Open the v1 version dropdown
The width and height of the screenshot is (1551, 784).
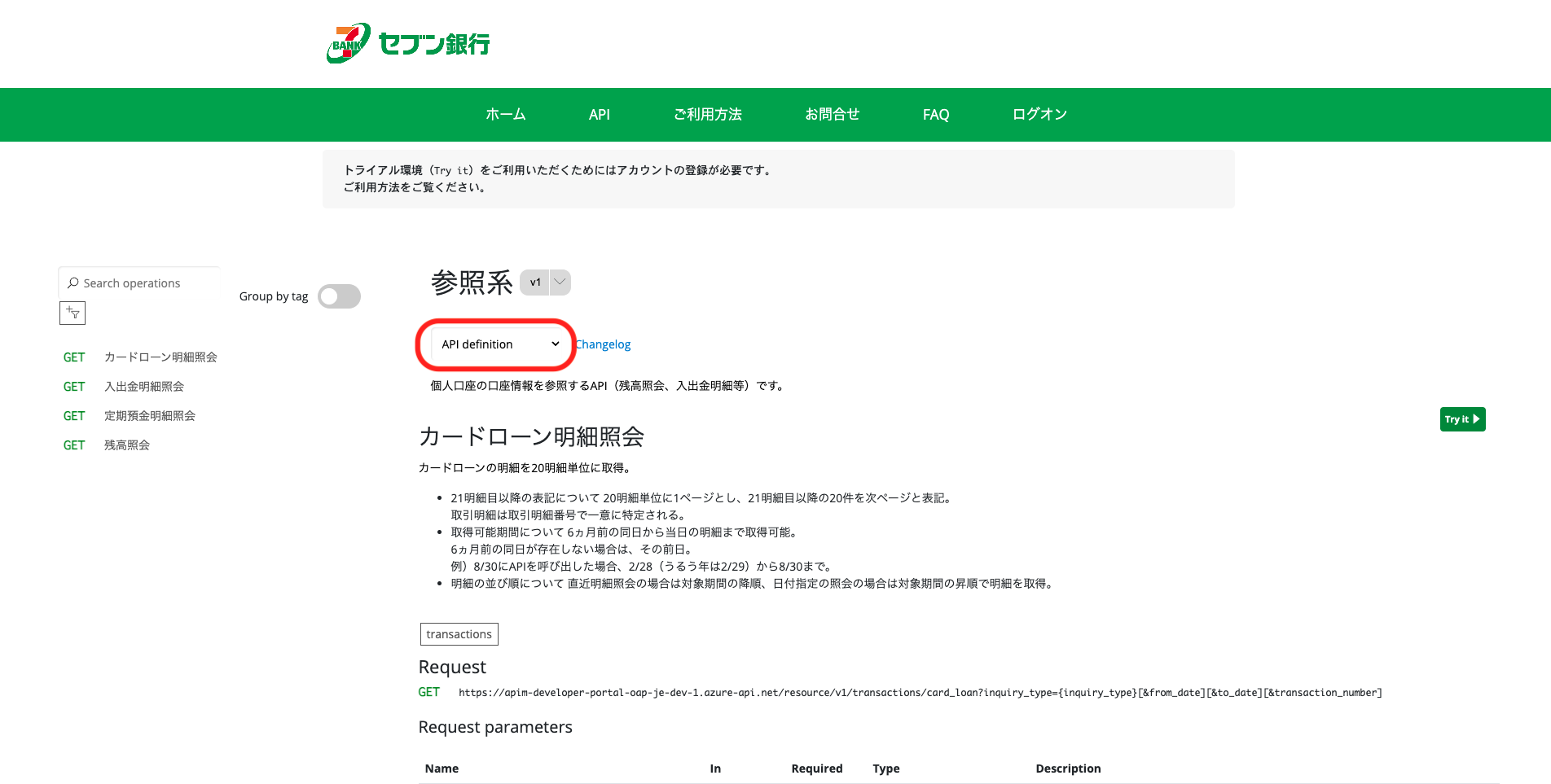tap(545, 283)
